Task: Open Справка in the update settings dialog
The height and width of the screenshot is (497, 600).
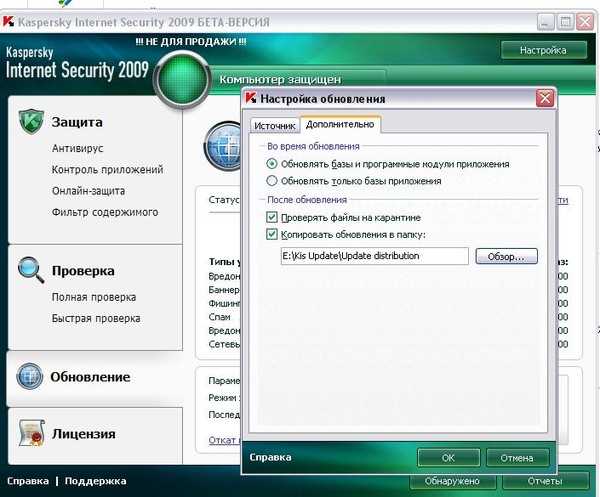Action: point(270,457)
